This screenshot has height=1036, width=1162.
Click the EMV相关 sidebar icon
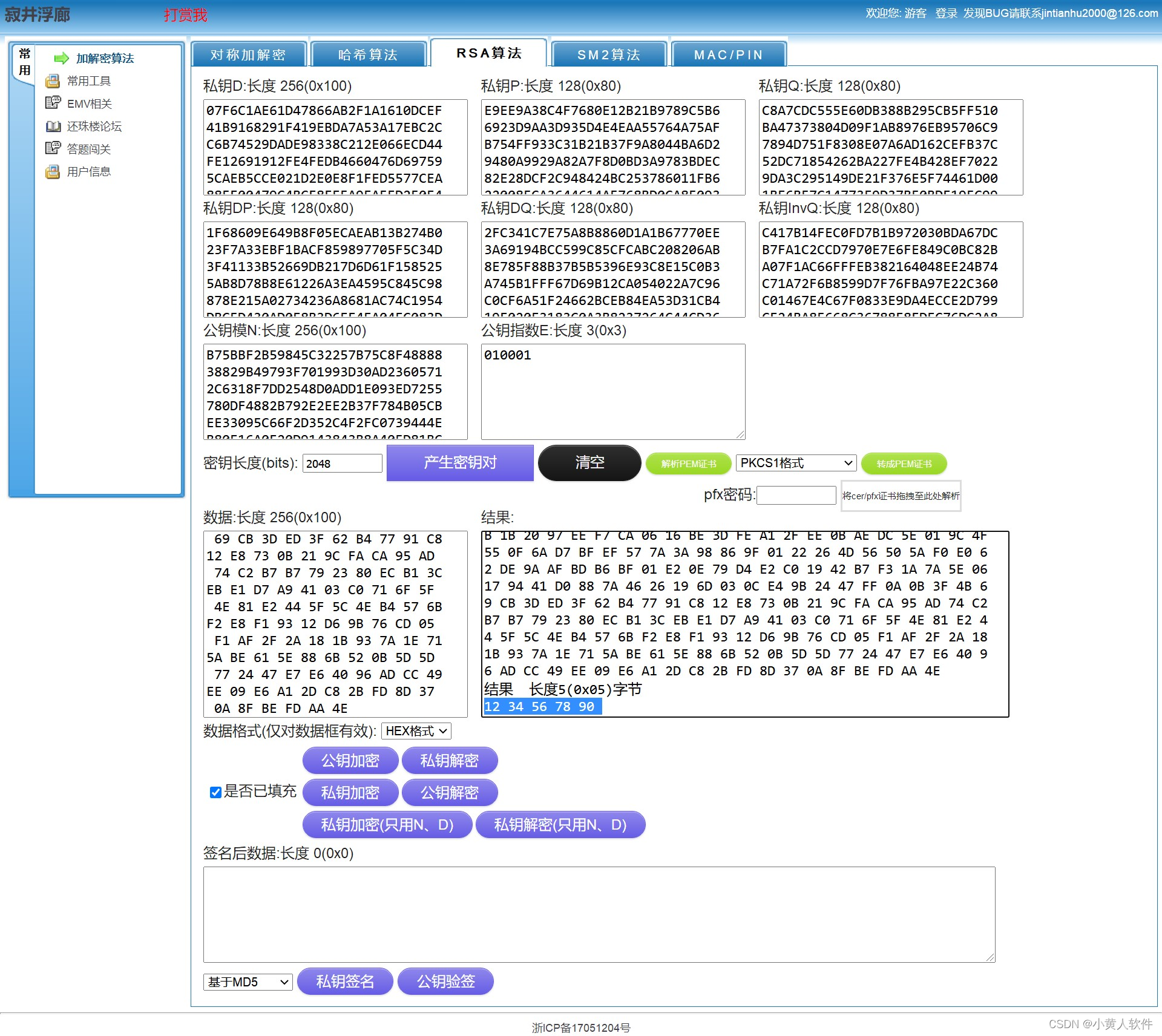(x=53, y=103)
